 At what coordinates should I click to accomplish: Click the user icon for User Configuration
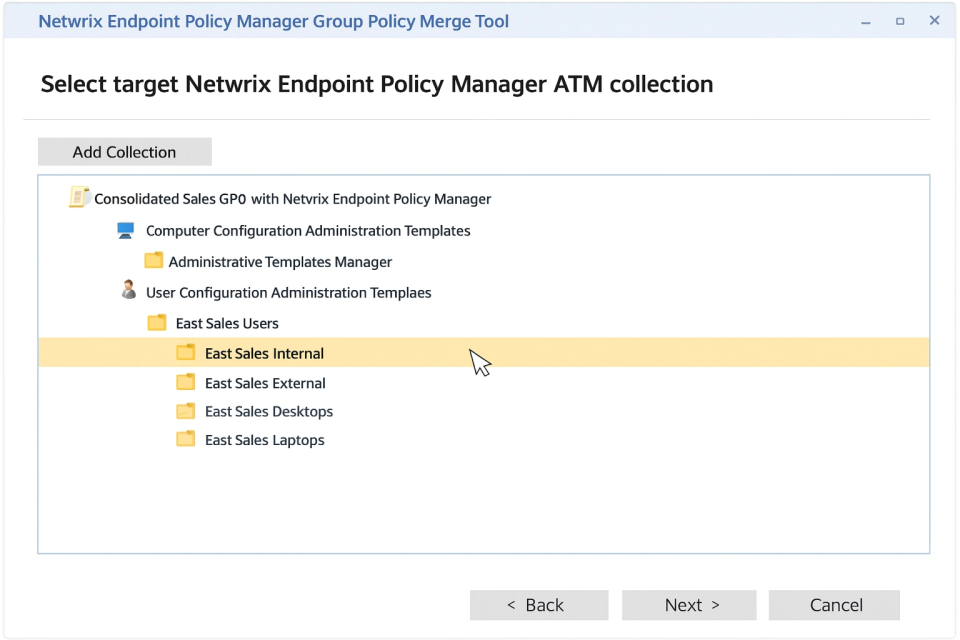click(128, 291)
